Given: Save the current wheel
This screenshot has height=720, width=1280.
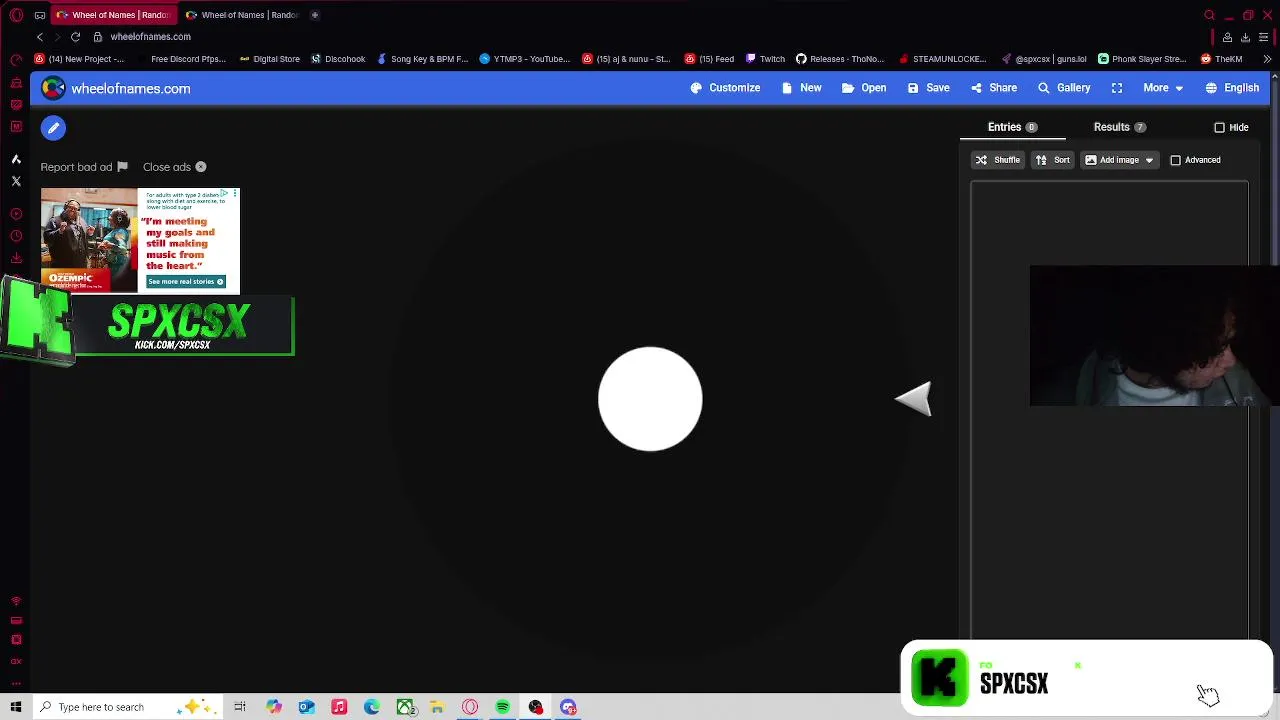Looking at the screenshot, I should coord(928,88).
